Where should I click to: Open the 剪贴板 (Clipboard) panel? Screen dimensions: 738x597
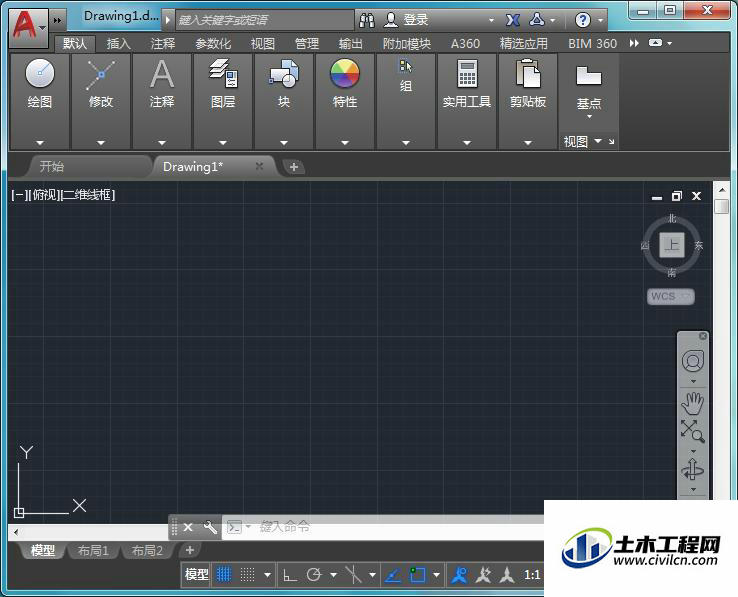528,84
